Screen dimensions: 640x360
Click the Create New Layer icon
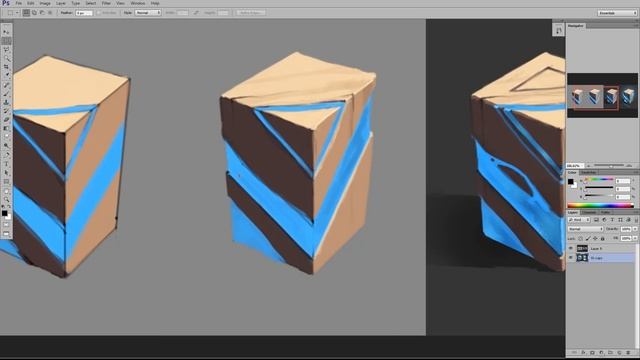pos(620,352)
